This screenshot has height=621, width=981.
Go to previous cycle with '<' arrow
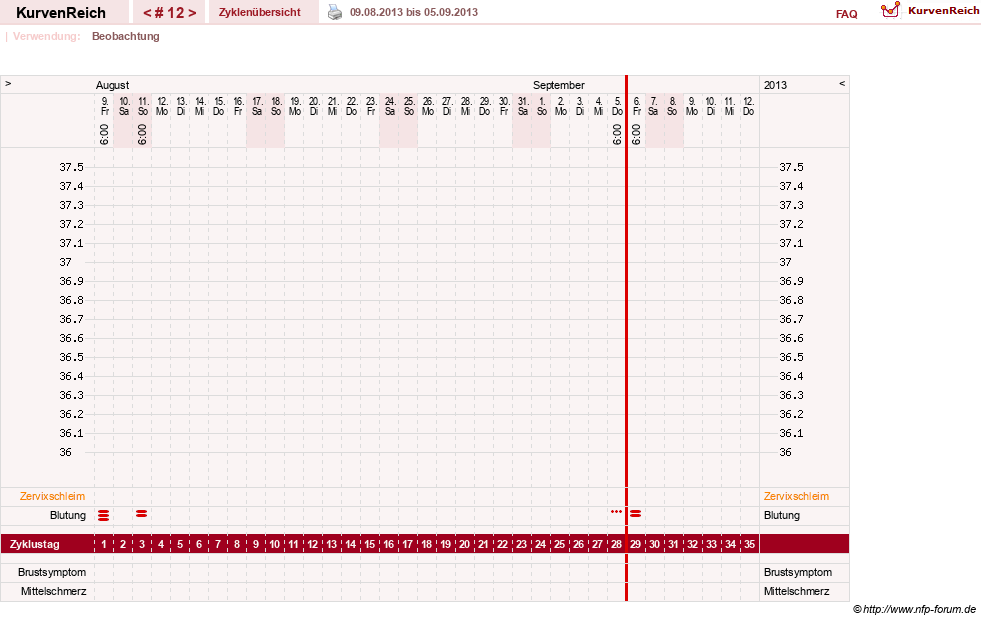[x=148, y=13]
